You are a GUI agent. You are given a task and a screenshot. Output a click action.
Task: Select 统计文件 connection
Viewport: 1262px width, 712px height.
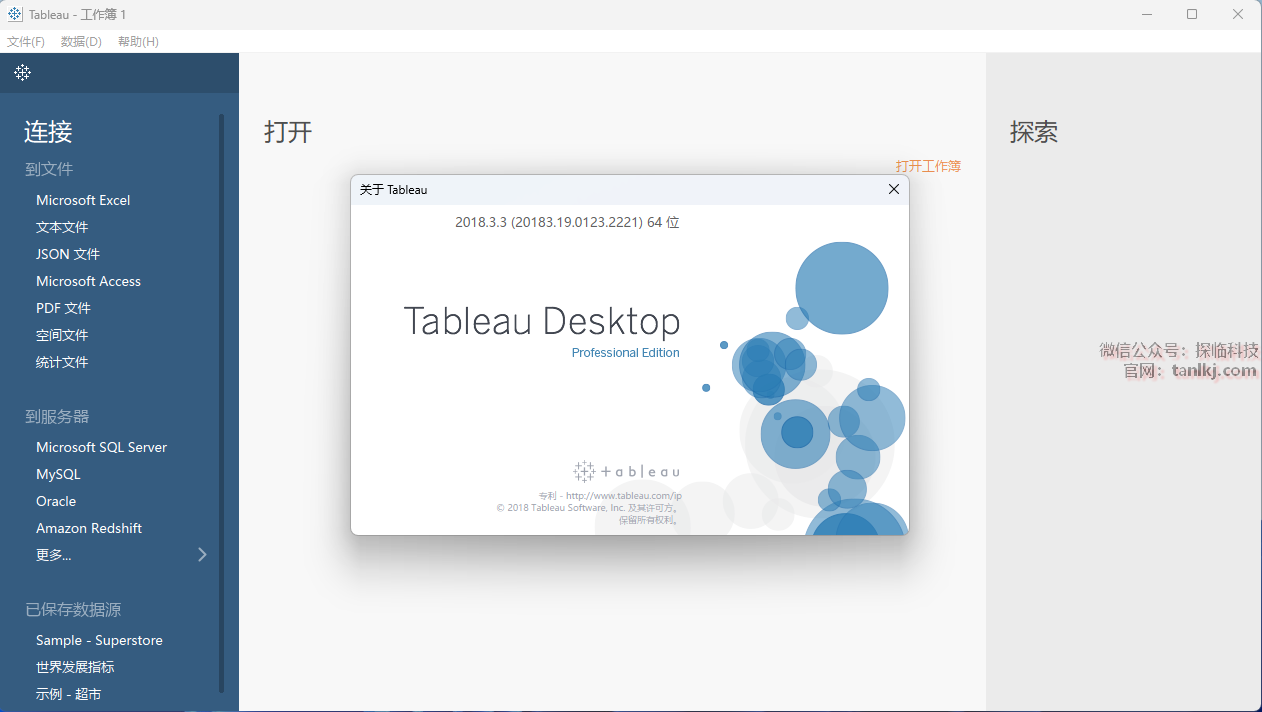pos(62,362)
